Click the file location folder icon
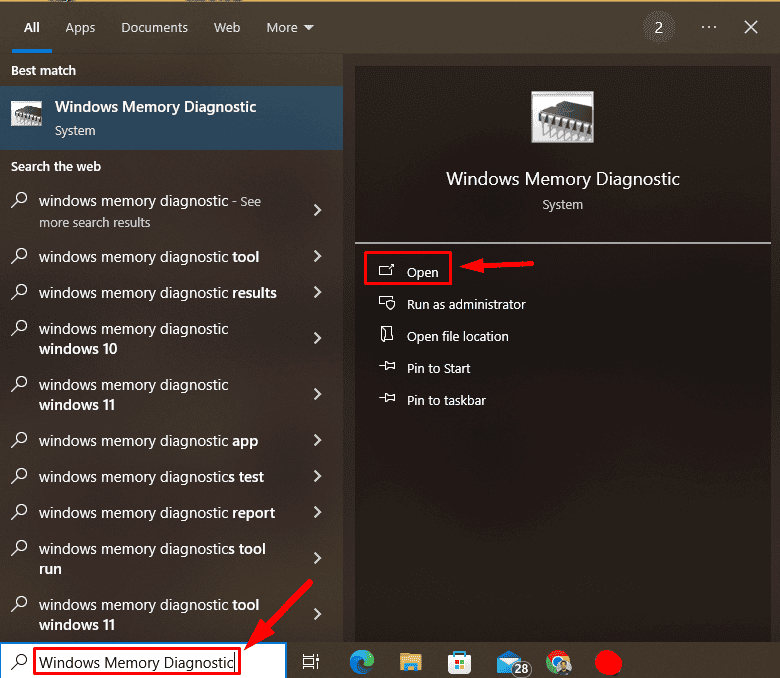The height and width of the screenshot is (678, 780). 387,334
